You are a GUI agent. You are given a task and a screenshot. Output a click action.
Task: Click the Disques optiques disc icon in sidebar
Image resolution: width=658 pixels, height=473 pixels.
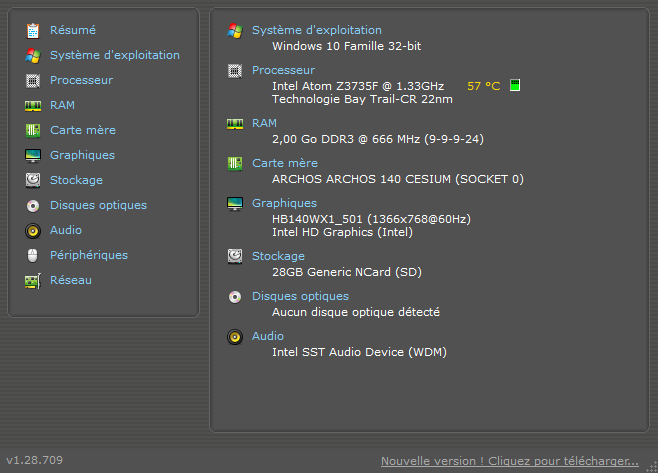[33, 206]
